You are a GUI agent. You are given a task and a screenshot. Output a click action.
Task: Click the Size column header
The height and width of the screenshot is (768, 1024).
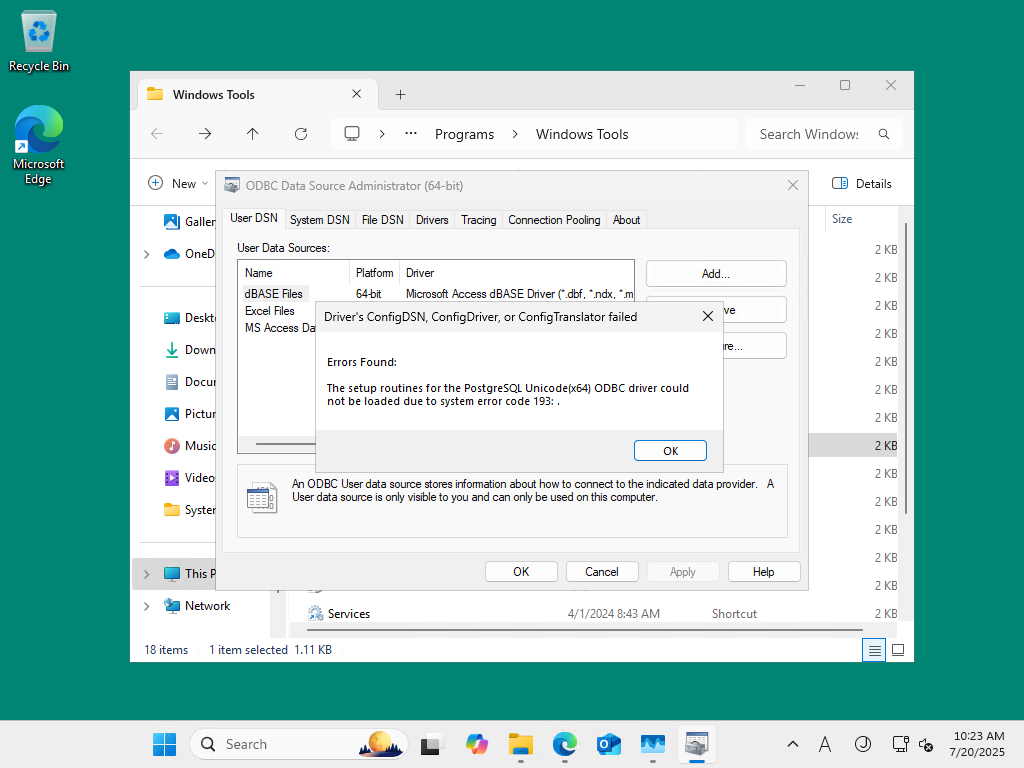(x=842, y=219)
